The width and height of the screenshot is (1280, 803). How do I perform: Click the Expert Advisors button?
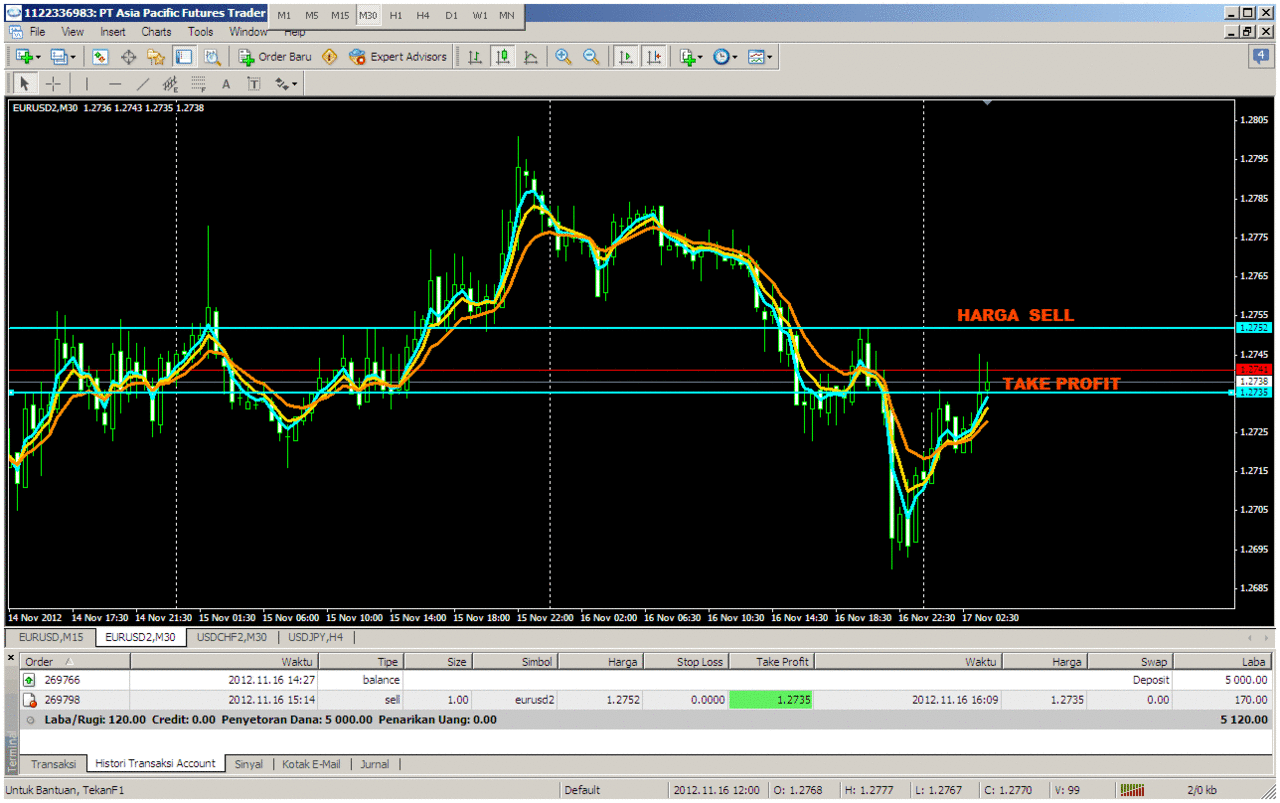click(x=397, y=57)
